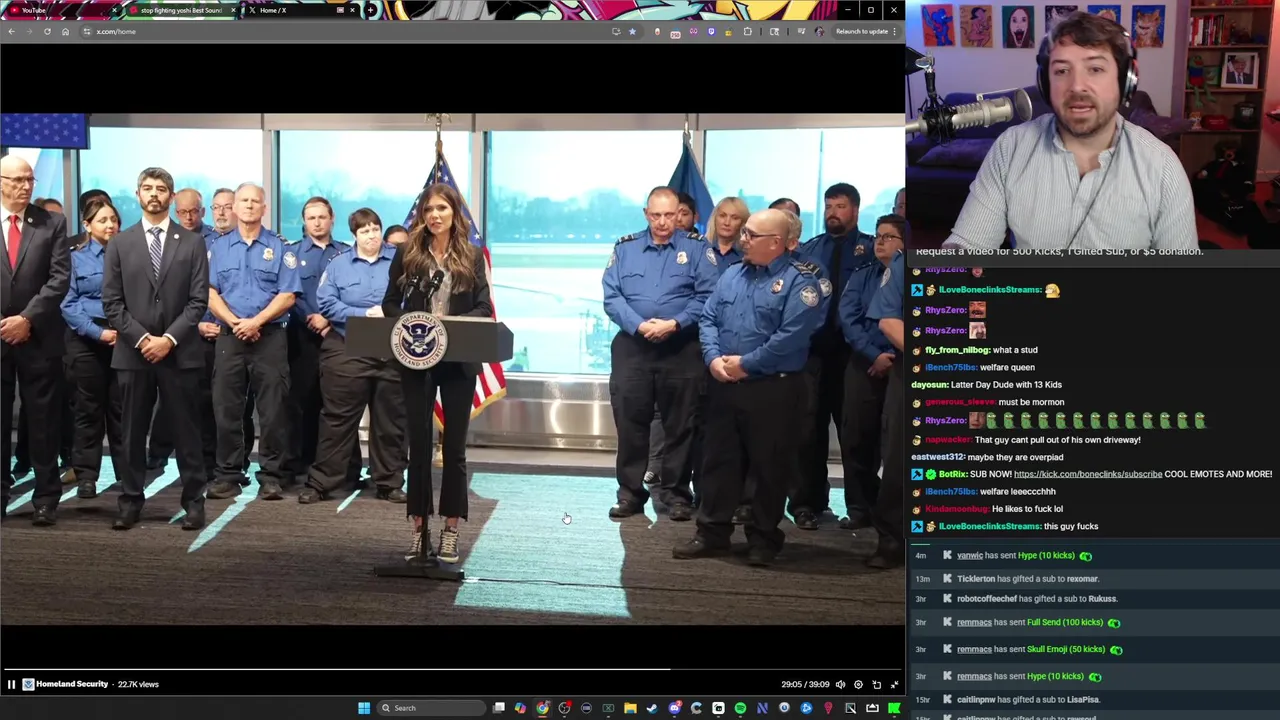Click the 29:05 / 39:09 video timestamp

pyautogui.click(x=805, y=684)
